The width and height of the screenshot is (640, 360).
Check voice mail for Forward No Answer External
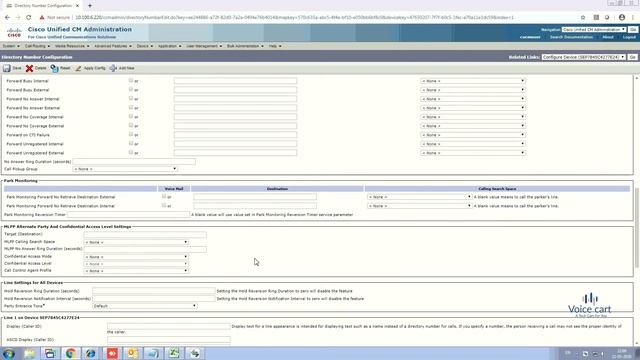coord(131,107)
